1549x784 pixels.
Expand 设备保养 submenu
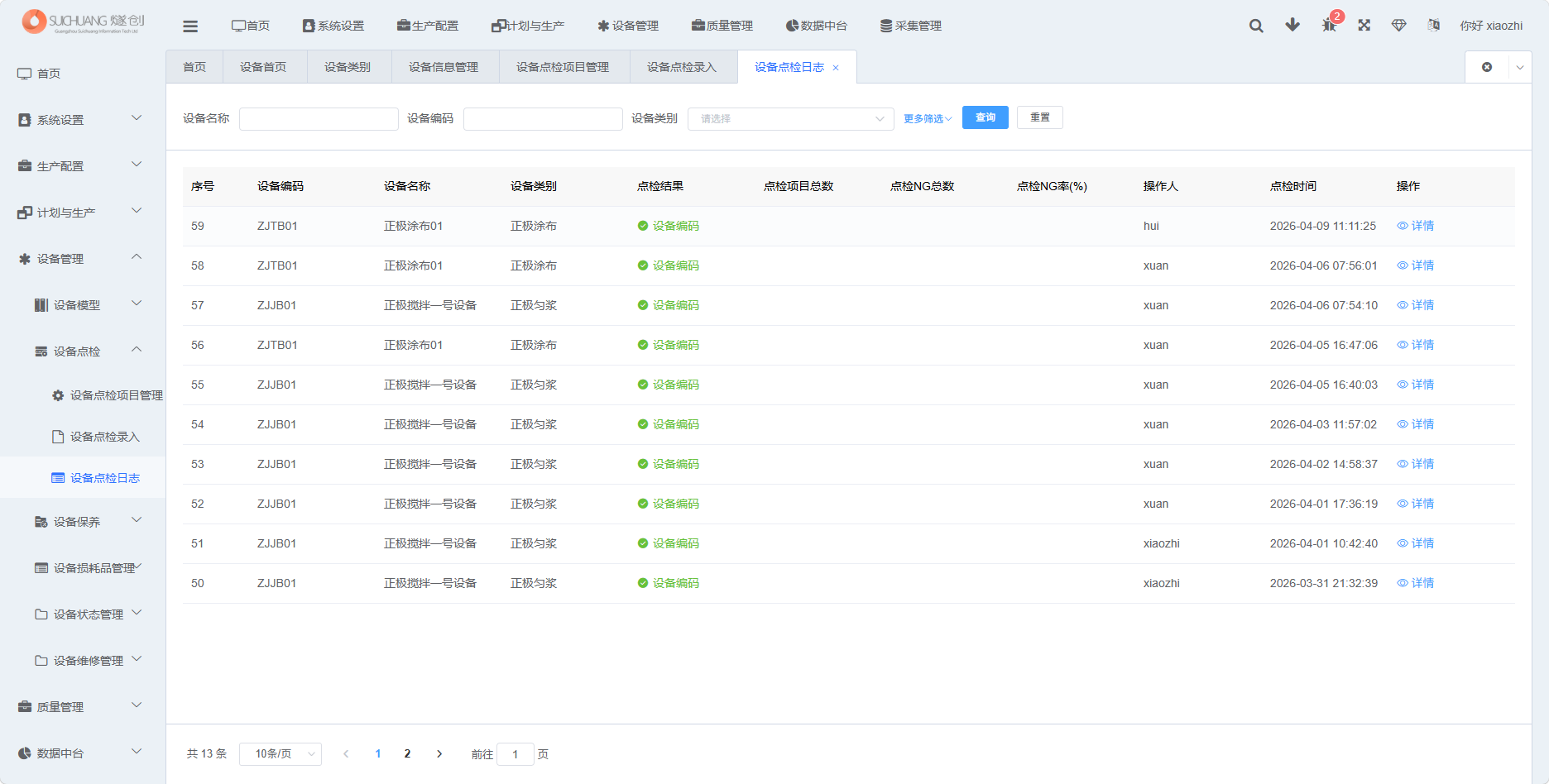click(83, 522)
